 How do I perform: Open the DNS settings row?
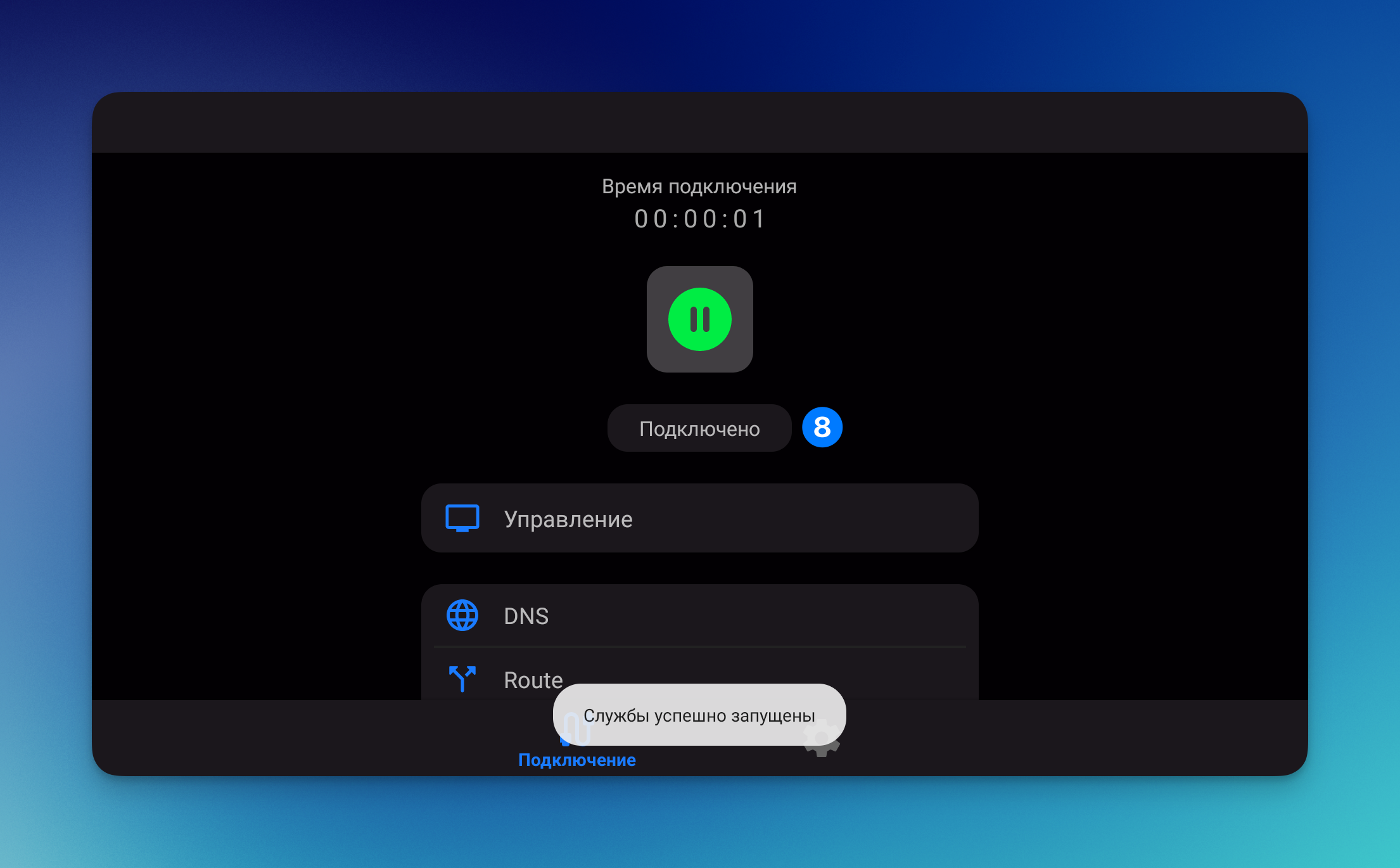coord(760,615)
